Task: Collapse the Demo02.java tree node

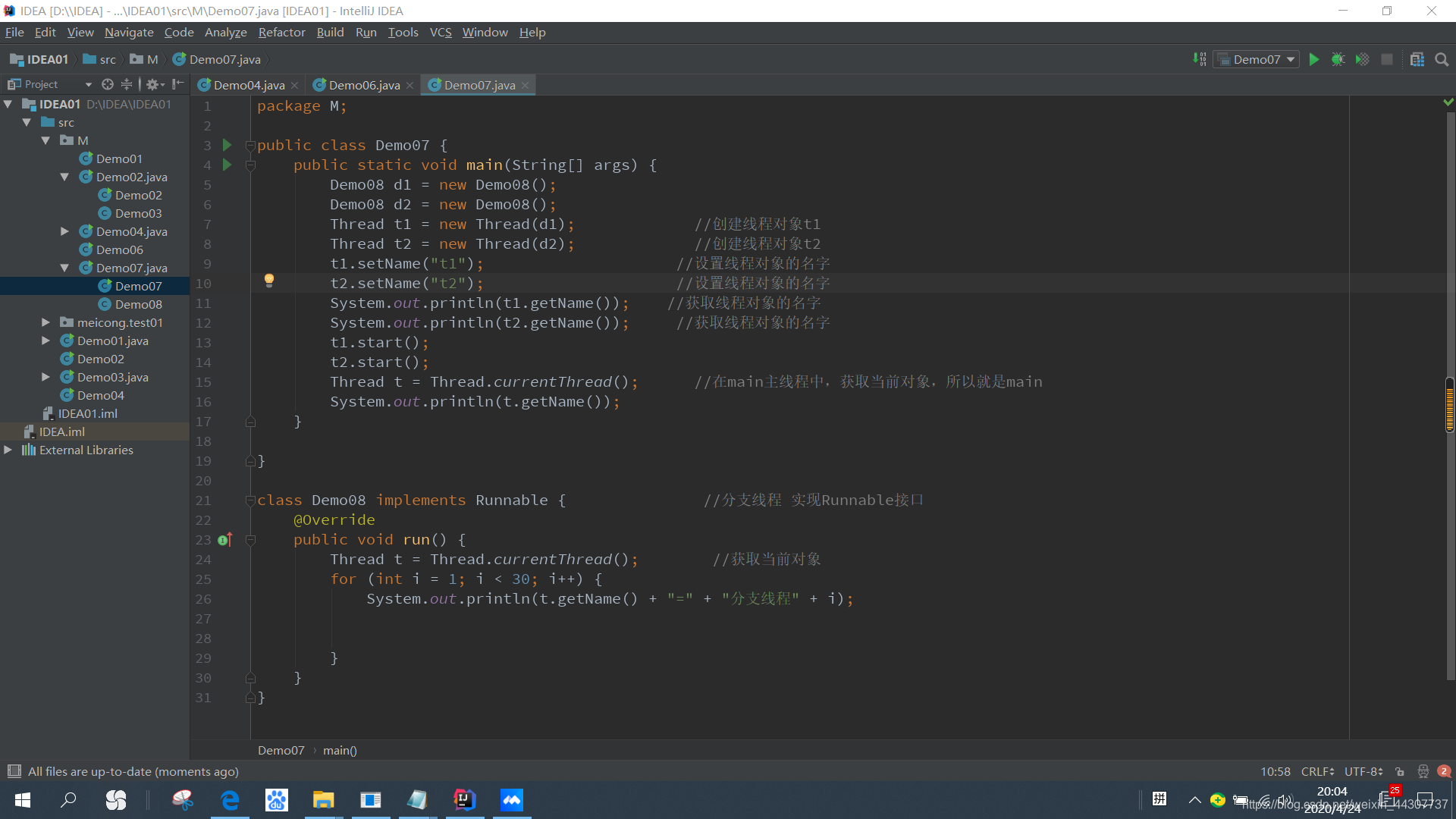Action: (x=64, y=177)
